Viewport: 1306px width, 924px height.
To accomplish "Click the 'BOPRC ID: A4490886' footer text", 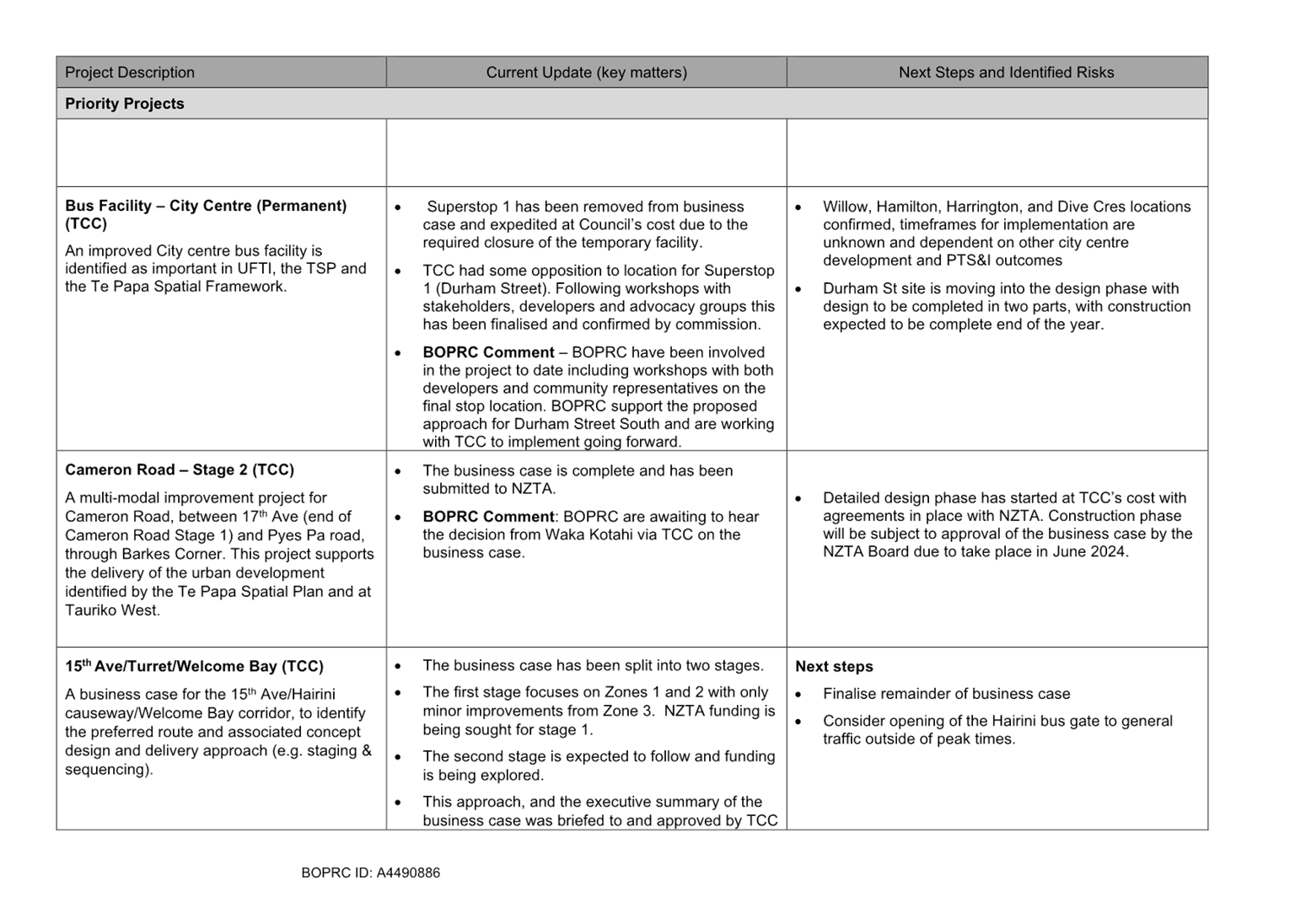I will [370, 873].
